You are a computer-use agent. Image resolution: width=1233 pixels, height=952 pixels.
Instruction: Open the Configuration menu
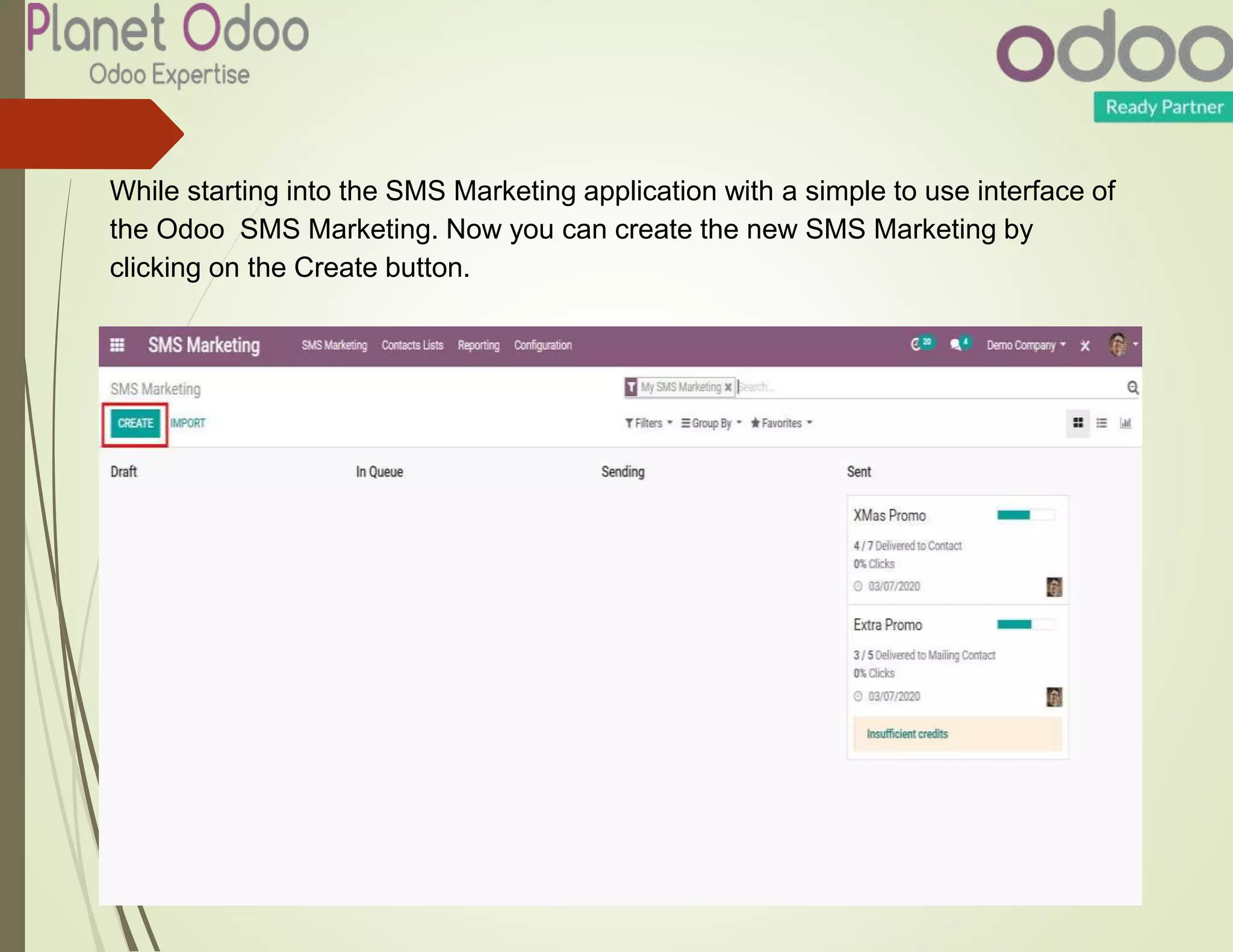(x=543, y=345)
